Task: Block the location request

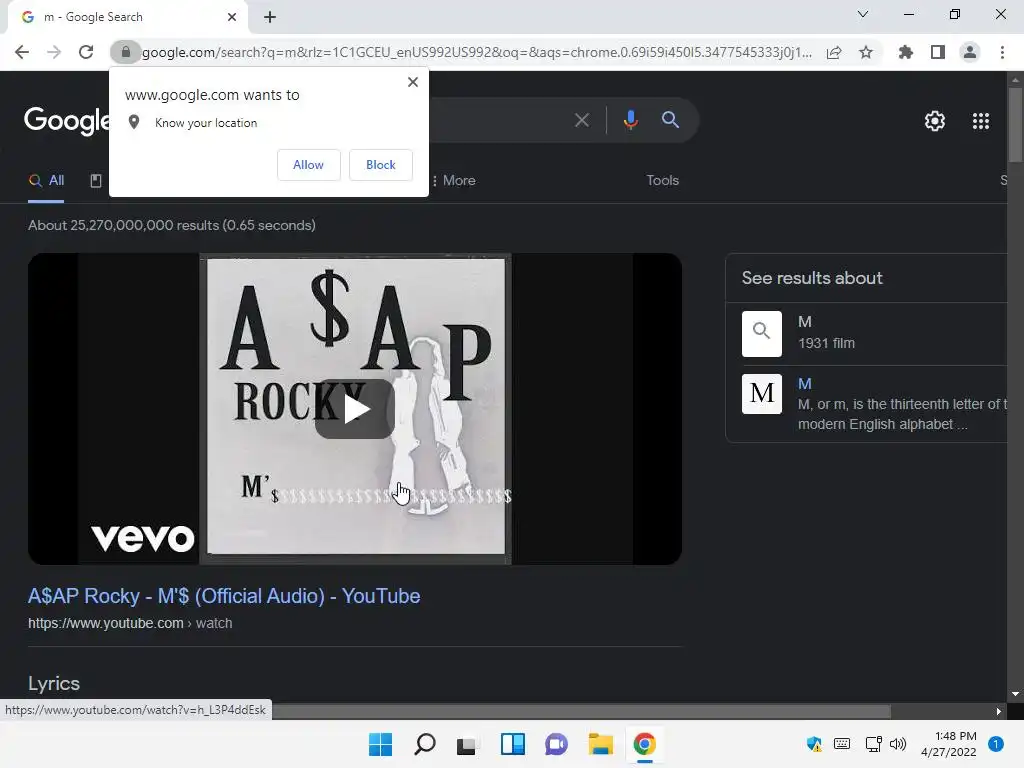Action: coord(381,165)
